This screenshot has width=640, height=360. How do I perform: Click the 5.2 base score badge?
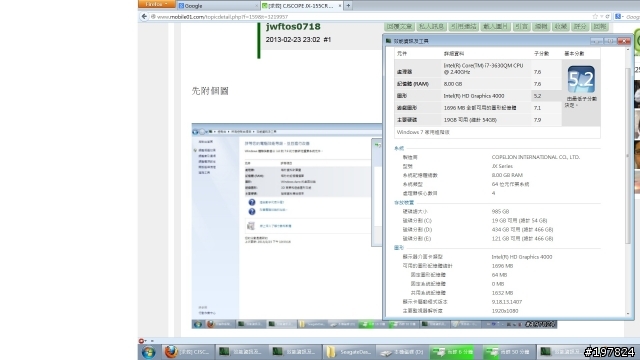581,79
